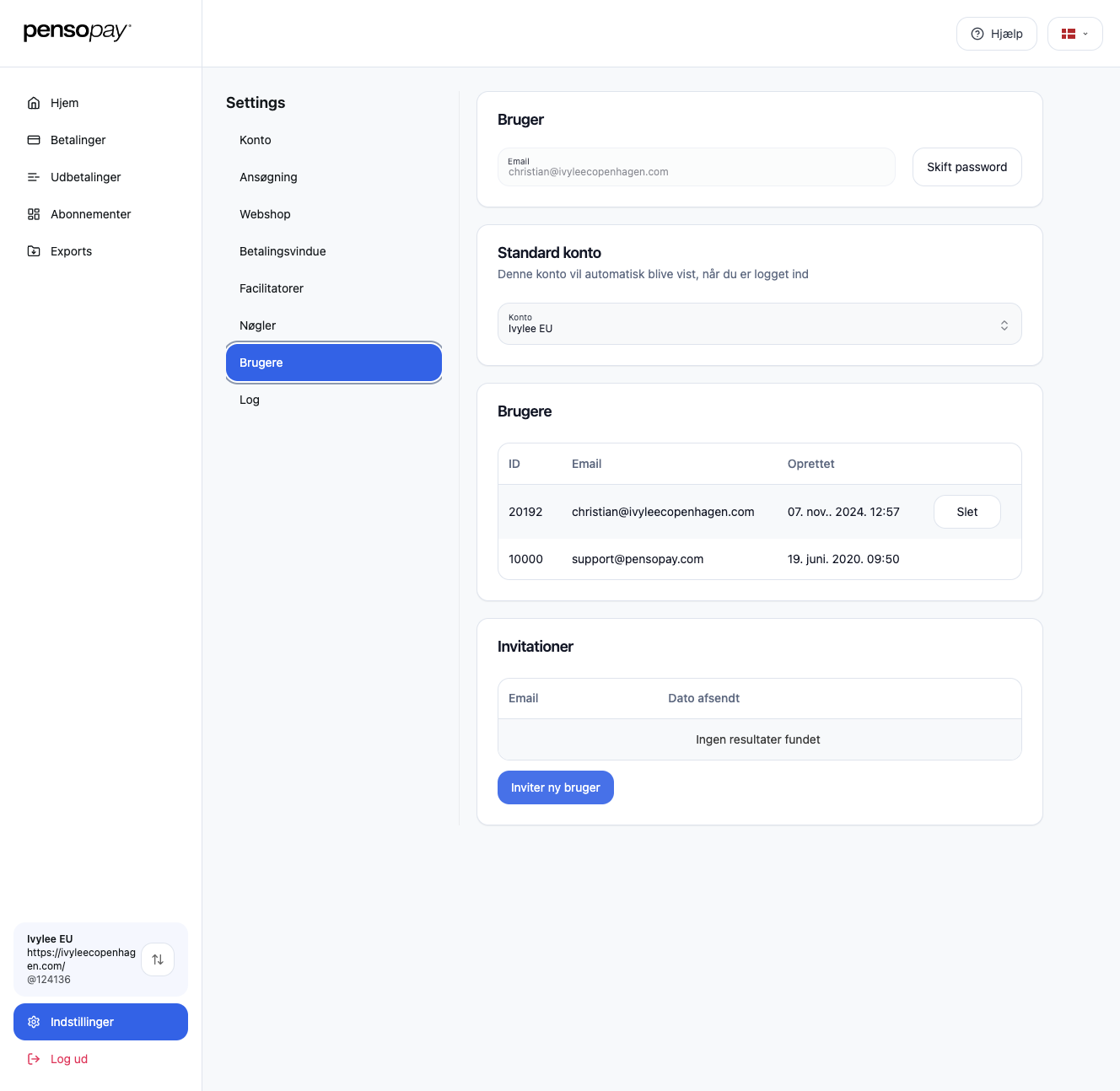Click the Indstillinger gear icon

(x=34, y=1022)
